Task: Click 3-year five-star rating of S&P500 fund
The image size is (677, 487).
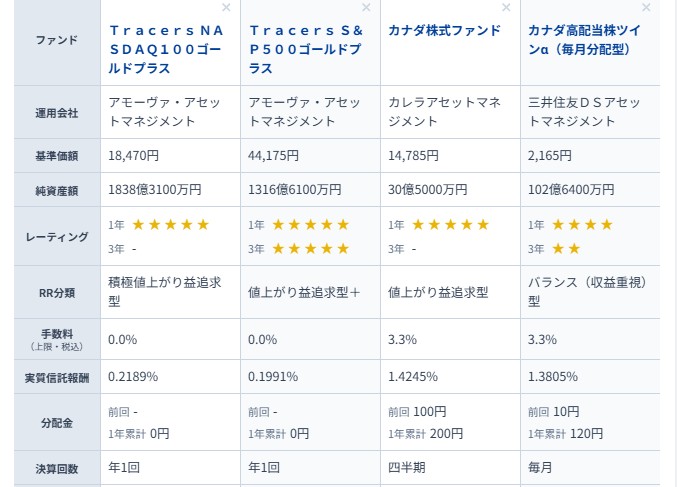Action: pos(310,248)
